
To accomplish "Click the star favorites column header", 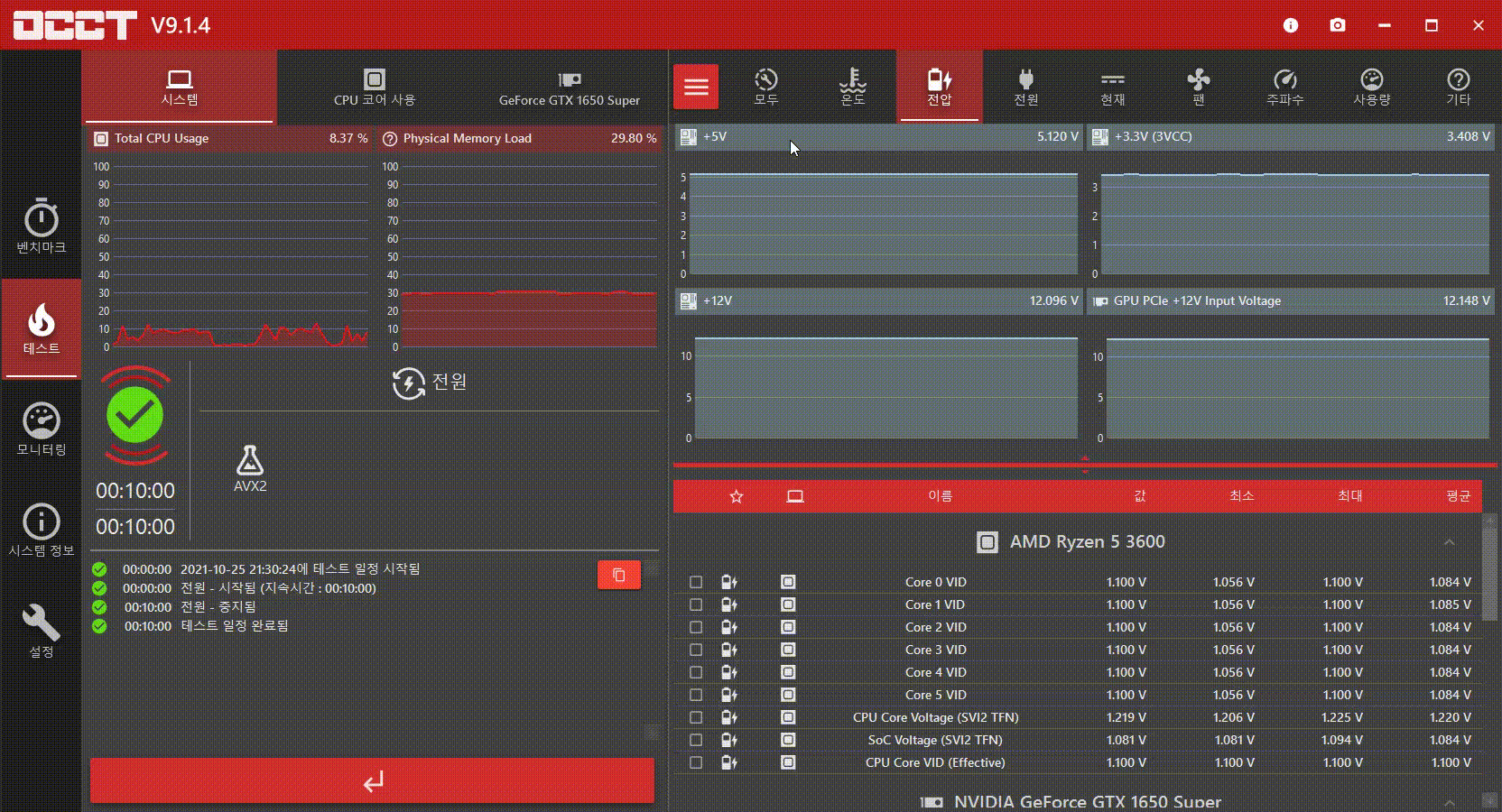I will click(737, 496).
